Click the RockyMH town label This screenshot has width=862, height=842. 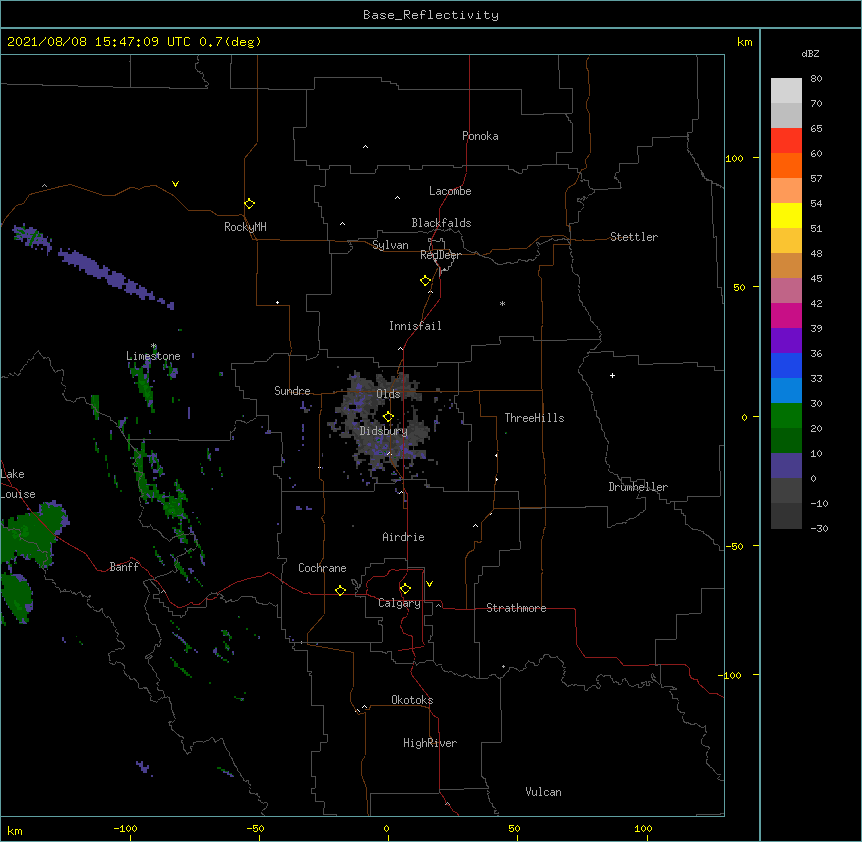pos(245,227)
